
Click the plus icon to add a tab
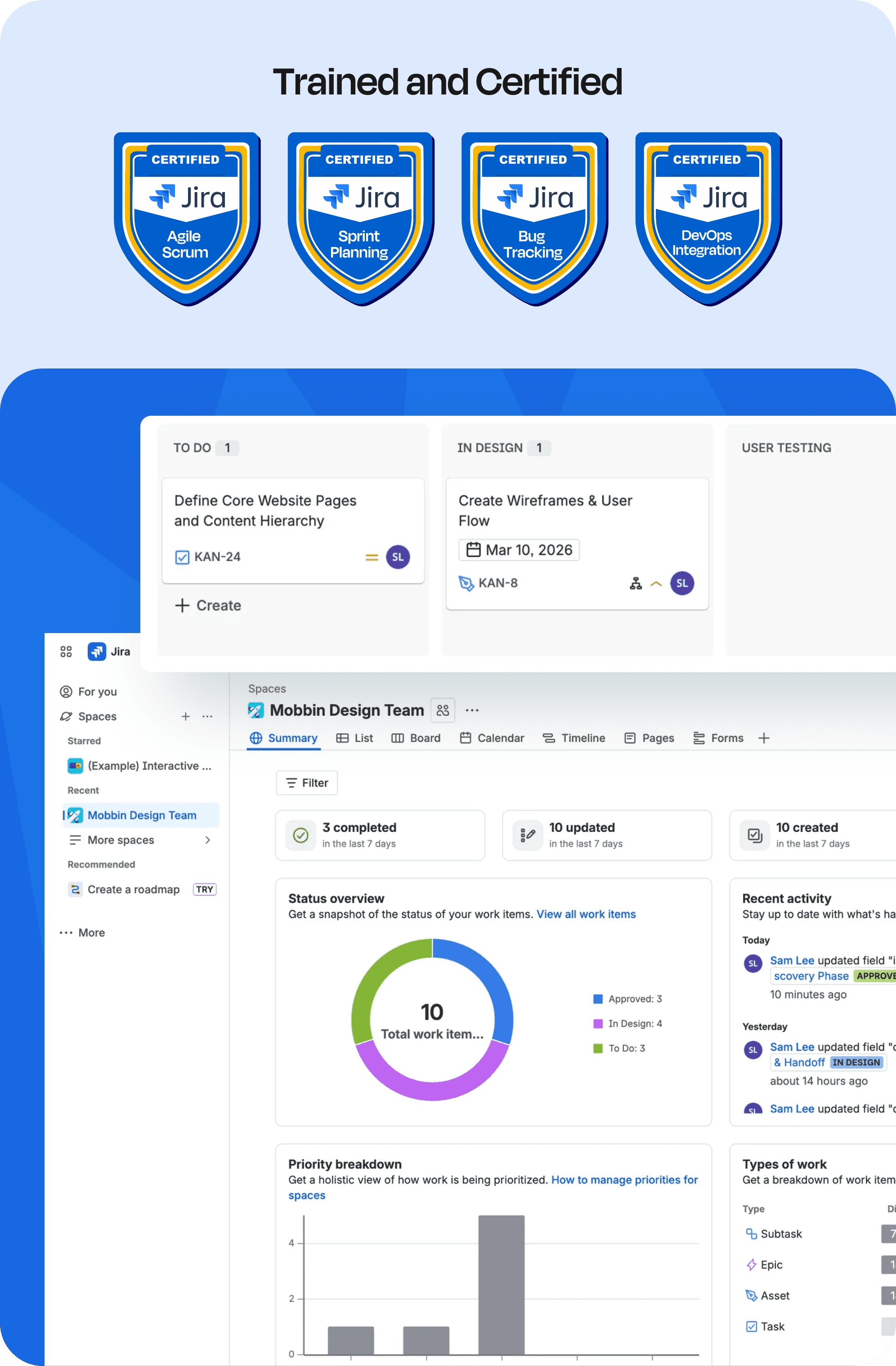[763, 738]
